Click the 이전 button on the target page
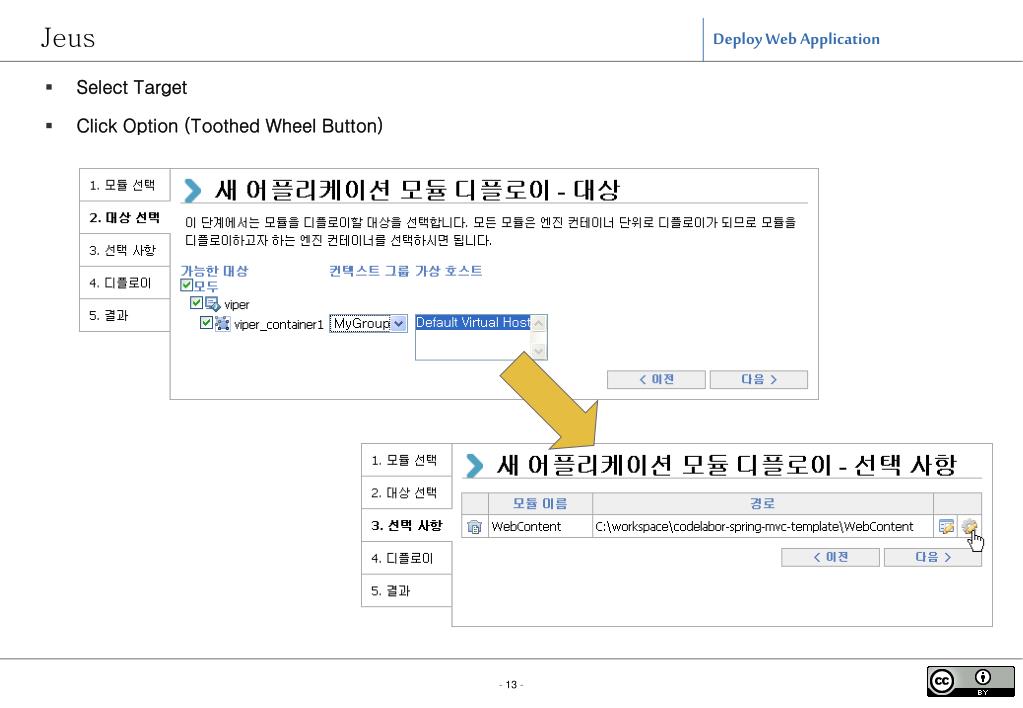Image resolution: width=1023 pixels, height=708 pixels. coord(656,379)
